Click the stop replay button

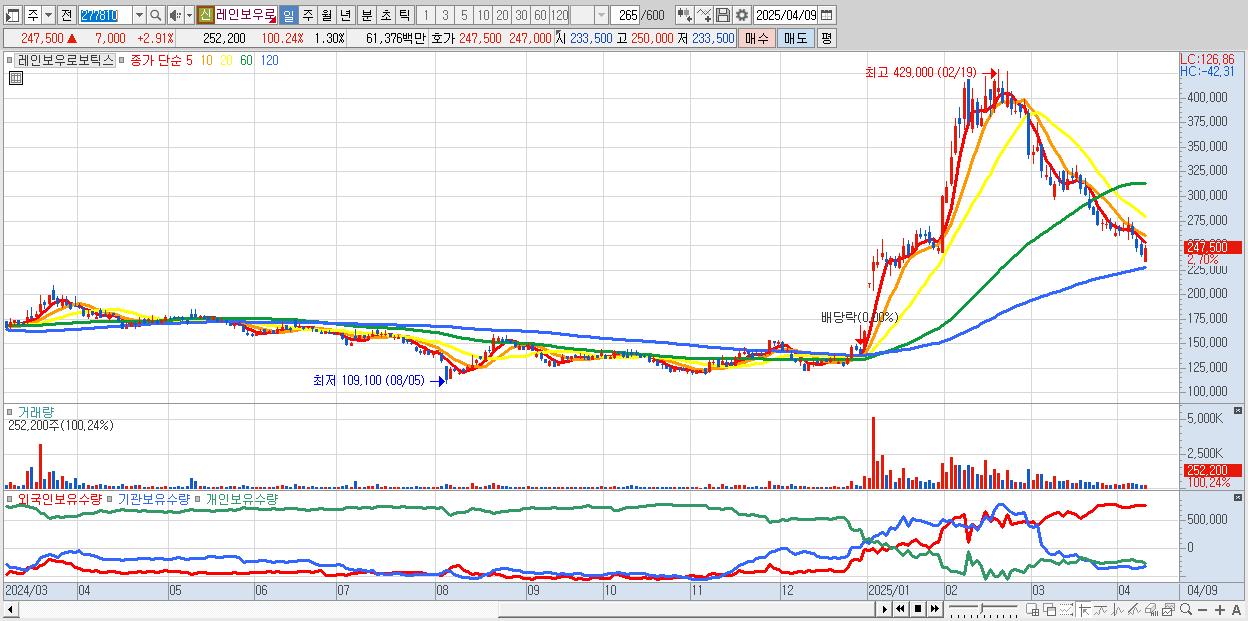pos(917,609)
